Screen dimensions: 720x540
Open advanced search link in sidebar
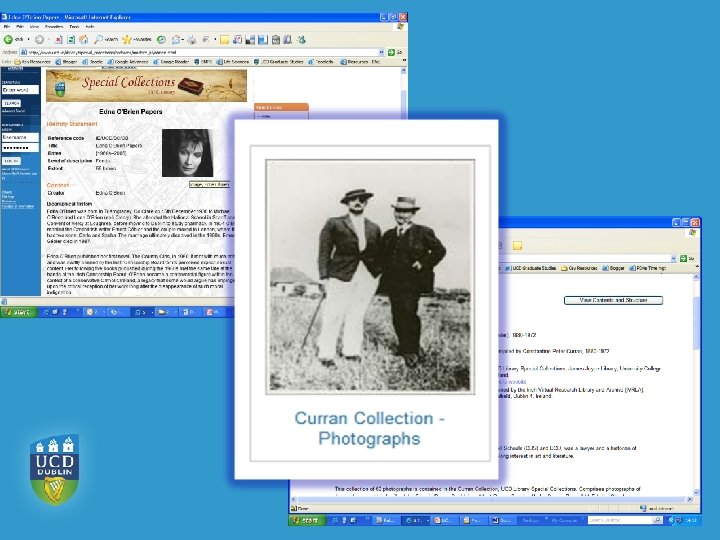tap(13, 111)
